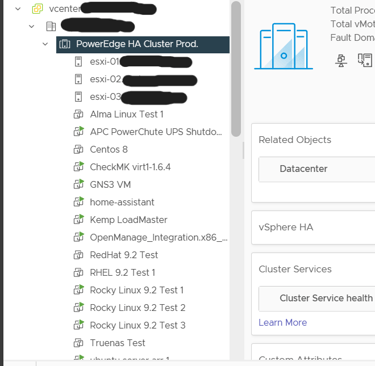This screenshot has height=366, width=375.
Task: Click the Cluster Services heading
Action: [x=295, y=269]
